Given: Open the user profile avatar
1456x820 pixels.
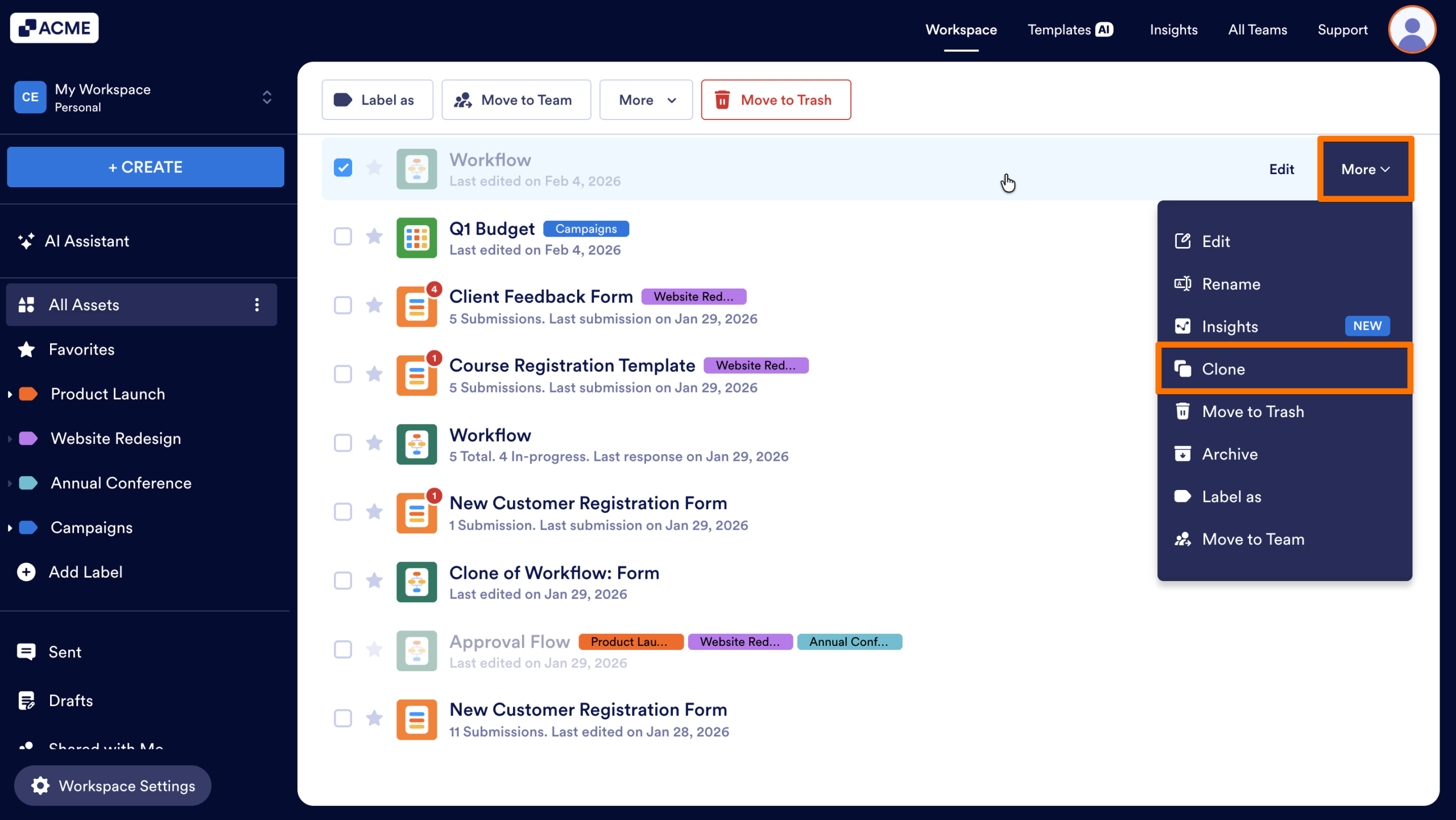Looking at the screenshot, I should click(1412, 30).
